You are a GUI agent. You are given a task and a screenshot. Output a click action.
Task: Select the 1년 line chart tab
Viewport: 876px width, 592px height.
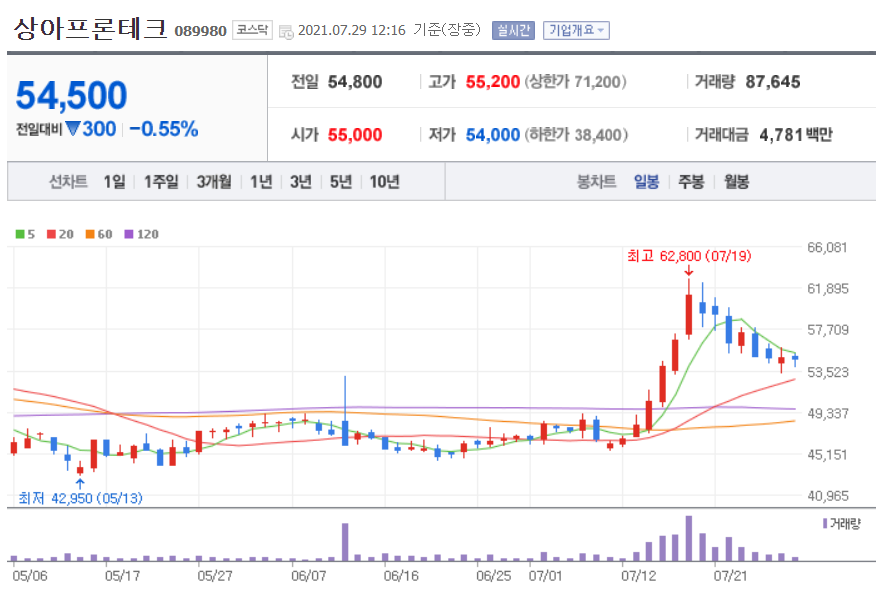[261, 182]
